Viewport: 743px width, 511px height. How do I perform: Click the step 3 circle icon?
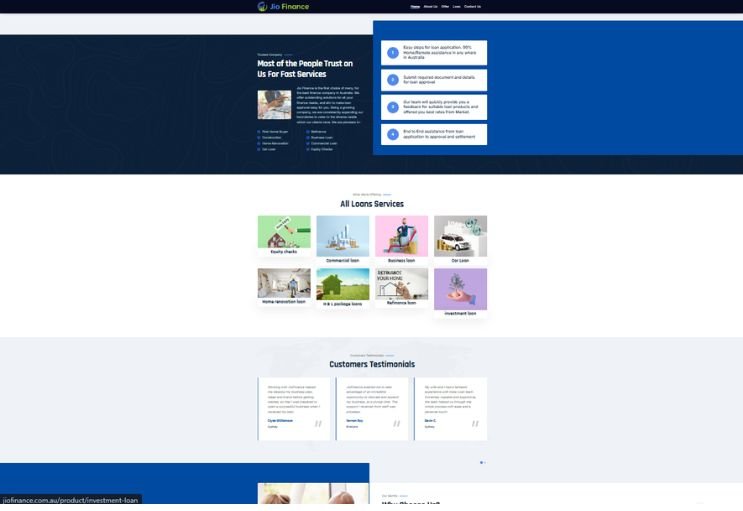[393, 107]
